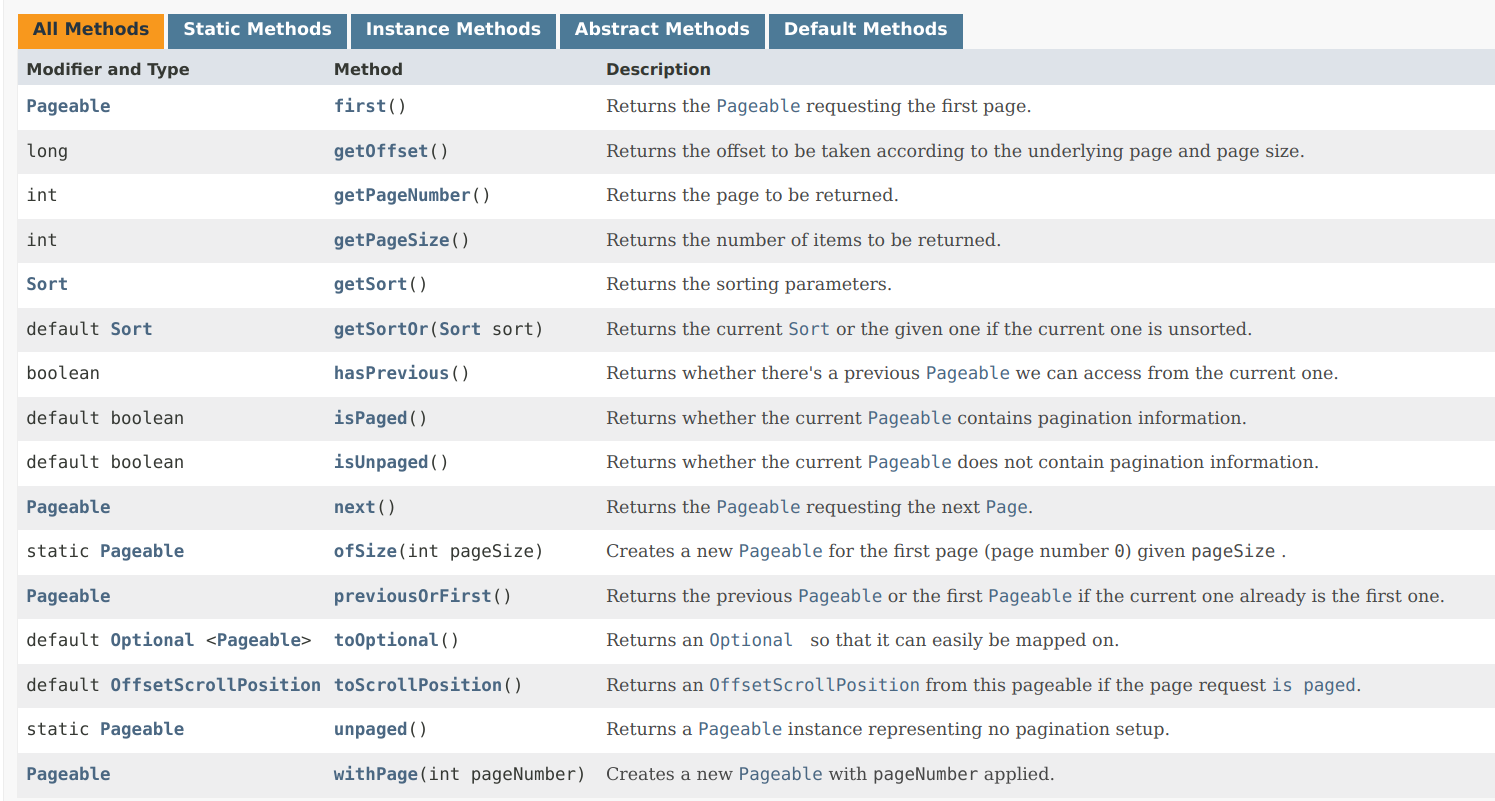Screen dimensions: 1495x801
Task: Go to getPageSize() method
Action: coord(392,240)
